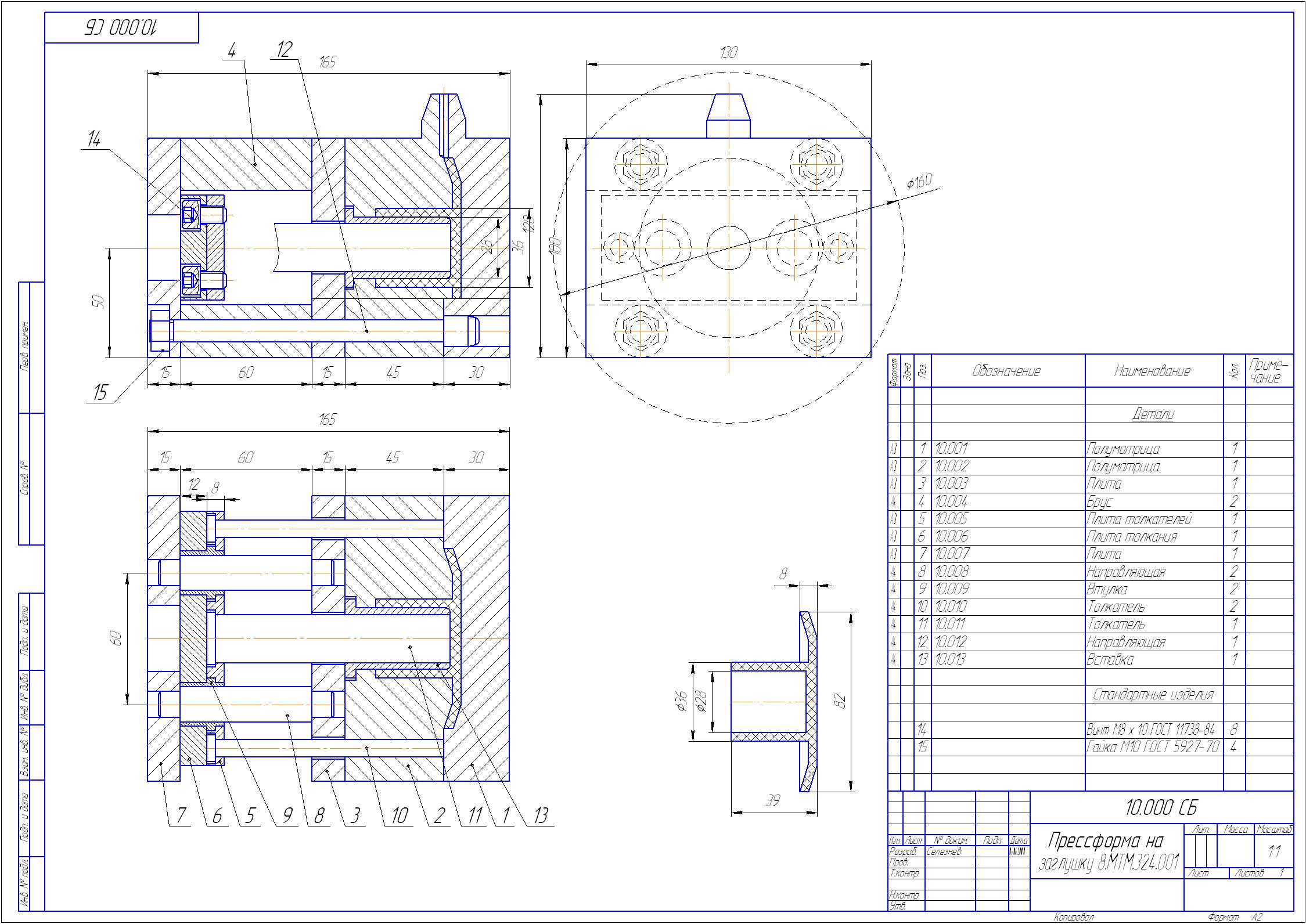
Task: Select designation cell "10.007"
Action: coord(952,554)
